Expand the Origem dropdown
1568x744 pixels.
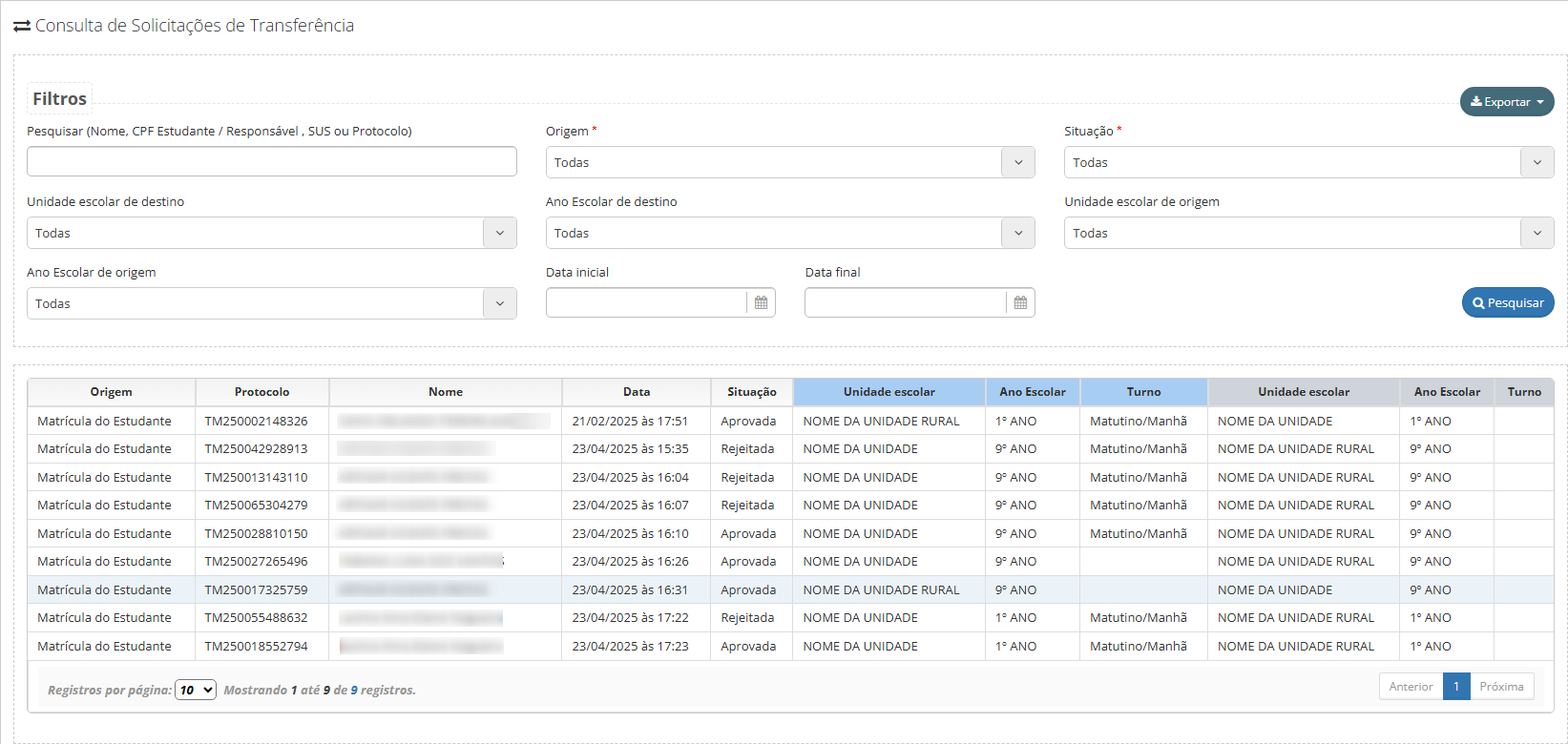tap(790, 162)
